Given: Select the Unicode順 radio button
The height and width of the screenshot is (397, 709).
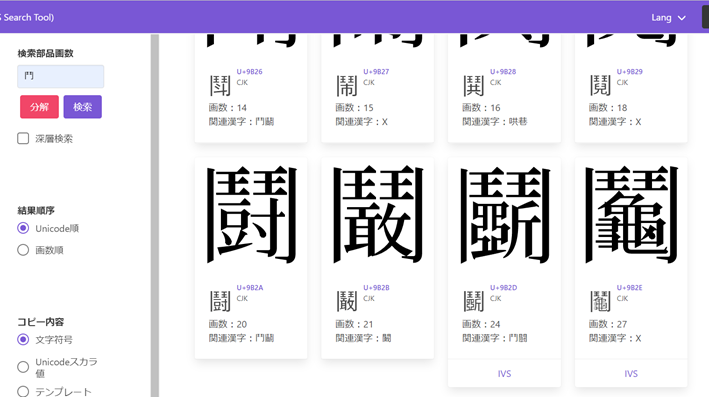Looking at the screenshot, I should [23, 228].
